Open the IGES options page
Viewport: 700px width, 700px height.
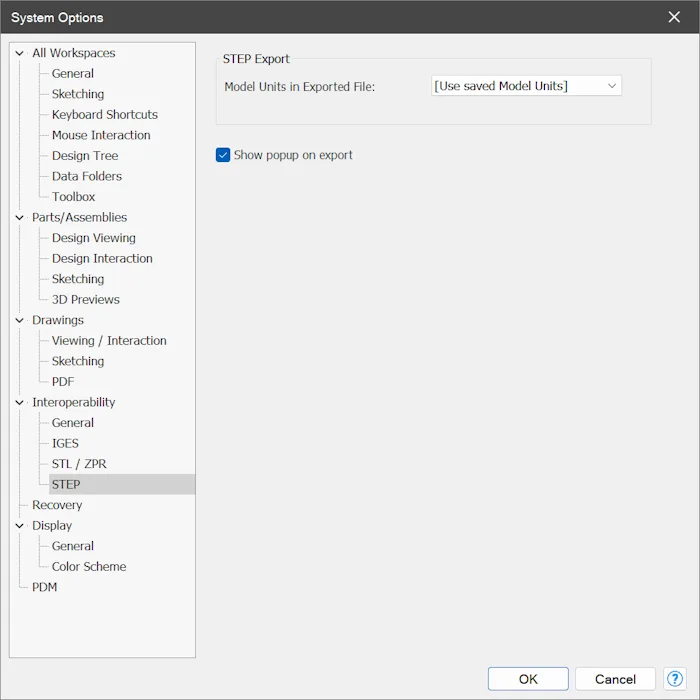[65, 443]
